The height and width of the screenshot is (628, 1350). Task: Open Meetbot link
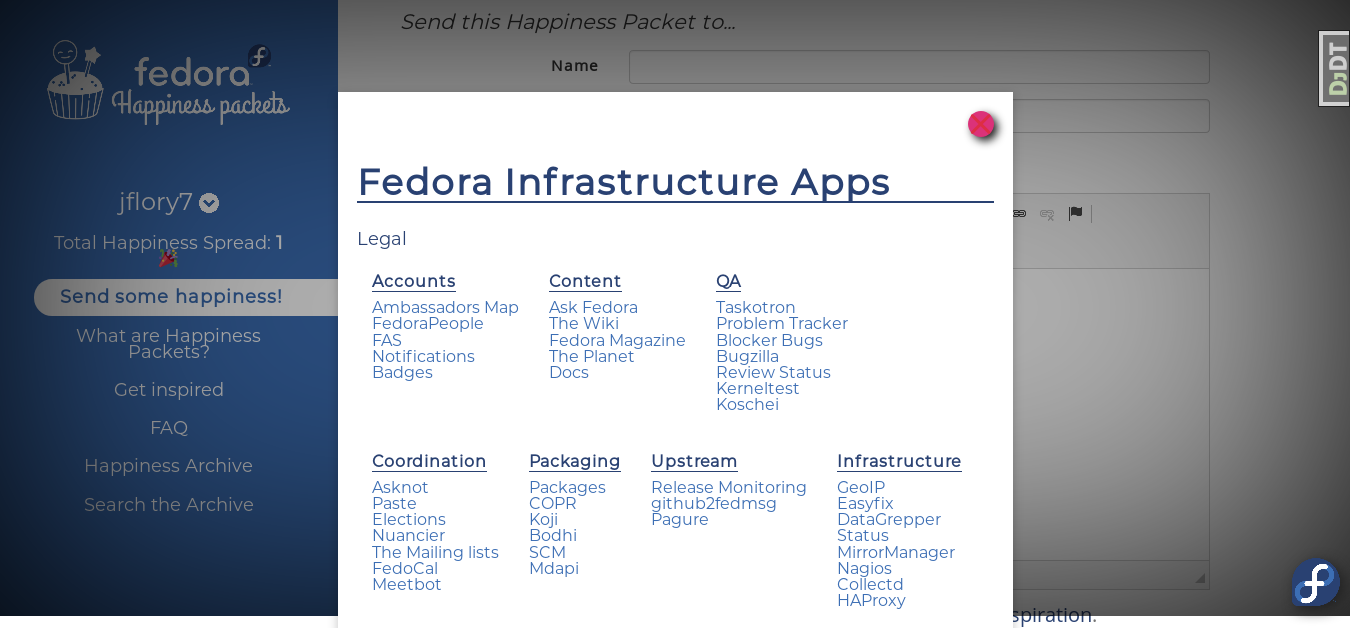pyautogui.click(x=407, y=585)
